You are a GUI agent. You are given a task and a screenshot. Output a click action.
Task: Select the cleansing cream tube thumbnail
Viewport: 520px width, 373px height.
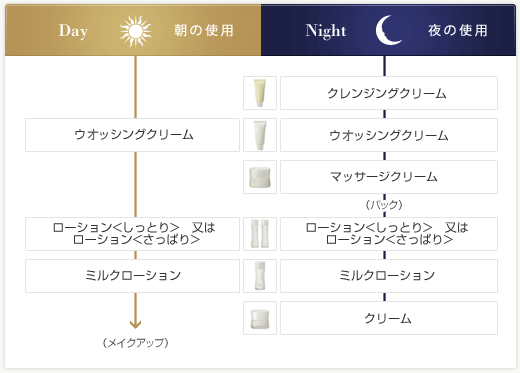click(260, 93)
